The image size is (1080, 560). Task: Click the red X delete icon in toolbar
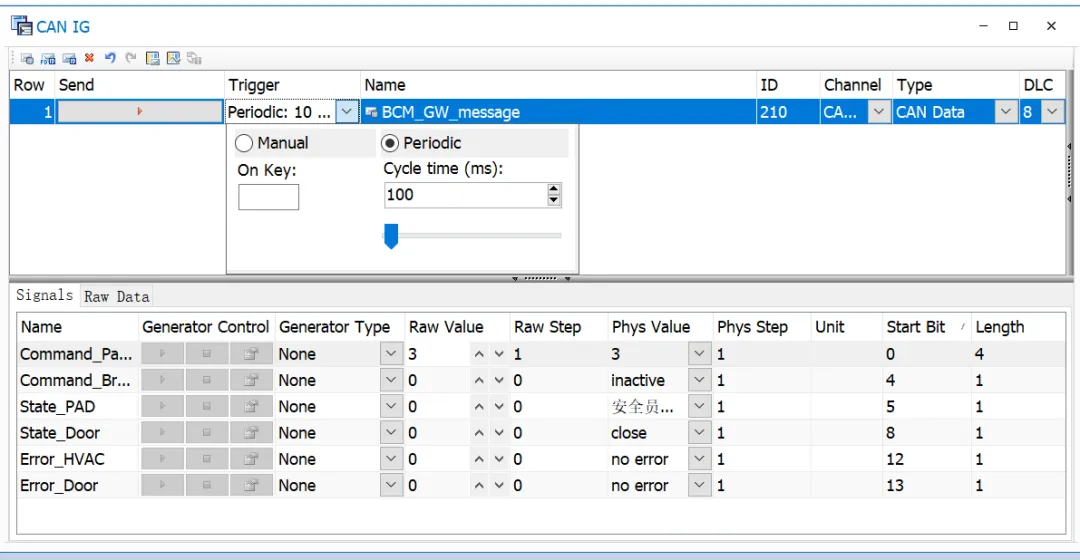click(90, 59)
